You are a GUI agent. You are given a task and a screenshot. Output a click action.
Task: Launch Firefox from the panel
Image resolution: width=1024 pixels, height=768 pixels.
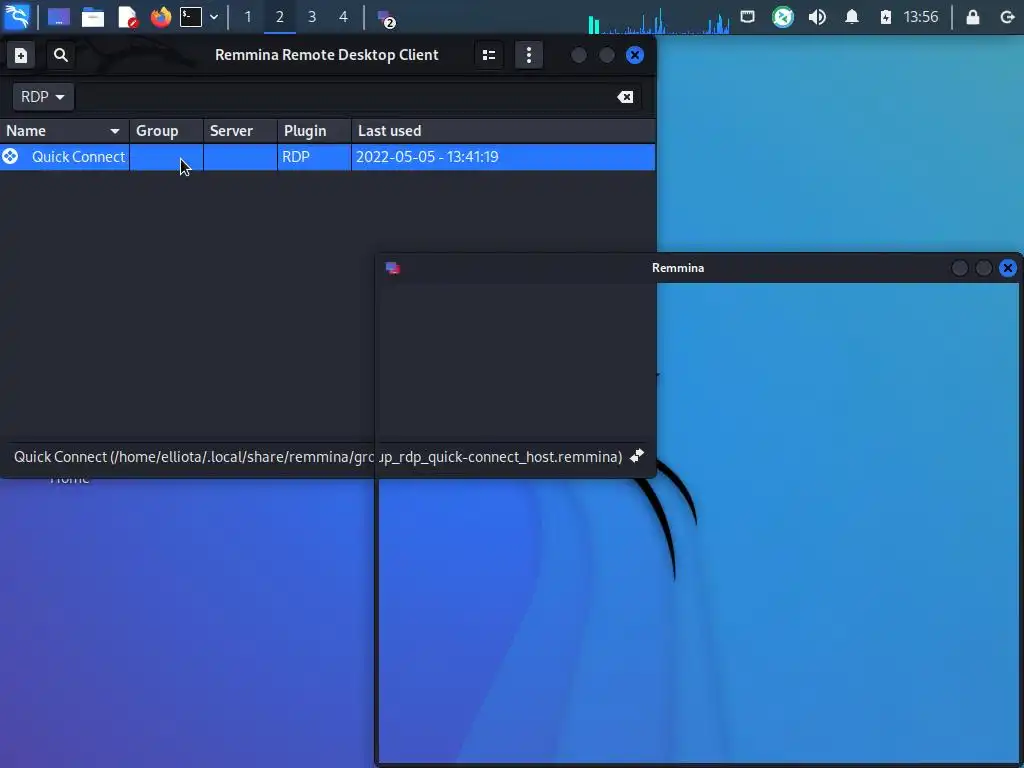pyautogui.click(x=161, y=17)
